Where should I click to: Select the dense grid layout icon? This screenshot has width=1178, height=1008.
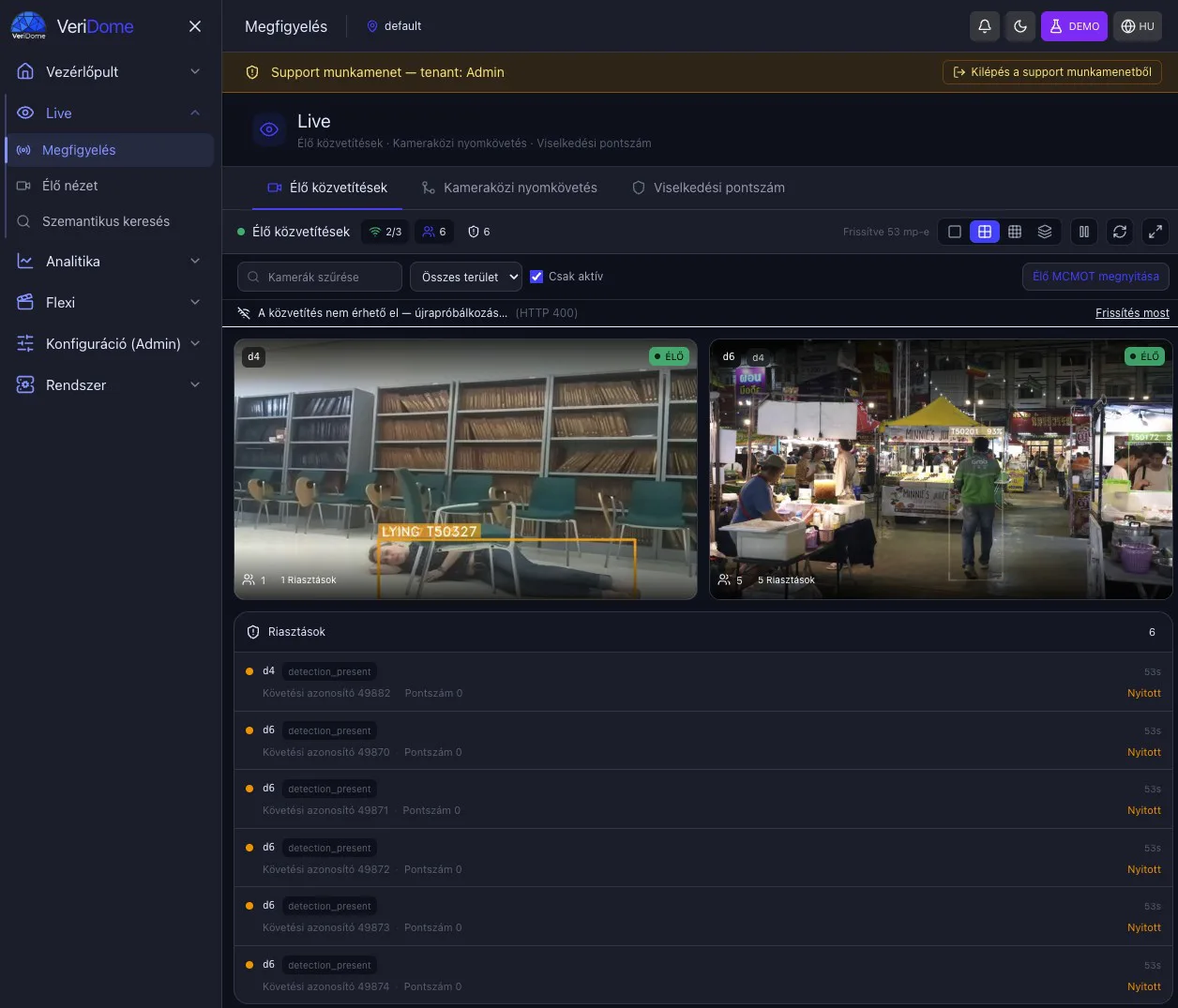tap(1015, 232)
